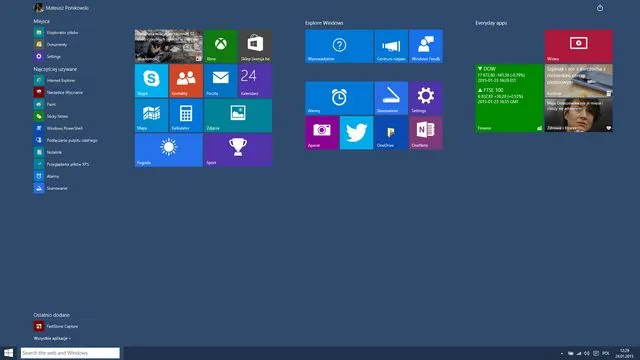Open the Xbox tile

pyautogui.click(x=220, y=46)
